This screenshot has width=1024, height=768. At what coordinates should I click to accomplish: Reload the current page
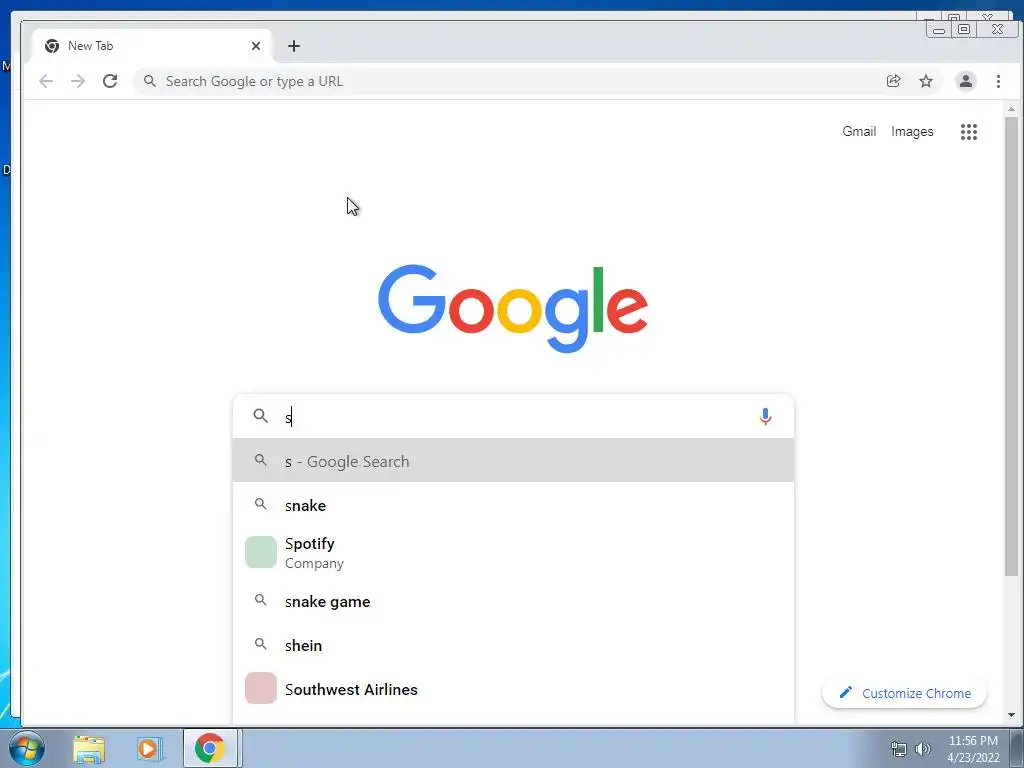point(110,81)
